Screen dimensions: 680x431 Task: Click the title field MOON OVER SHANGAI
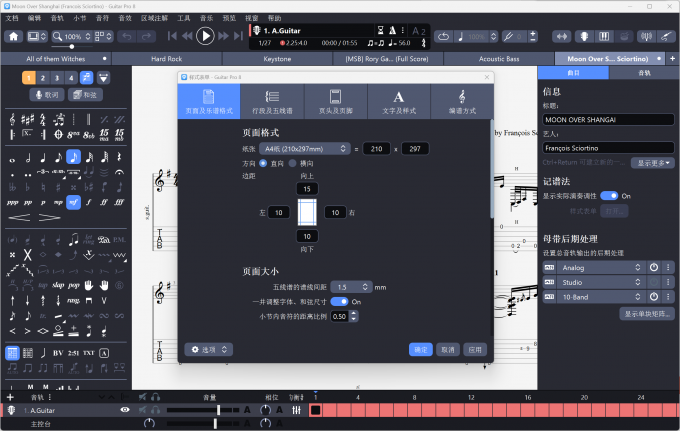pyautogui.click(x=608, y=120)
